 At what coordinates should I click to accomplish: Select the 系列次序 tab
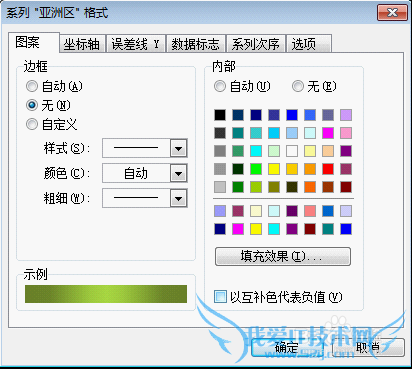pos(256,44)
